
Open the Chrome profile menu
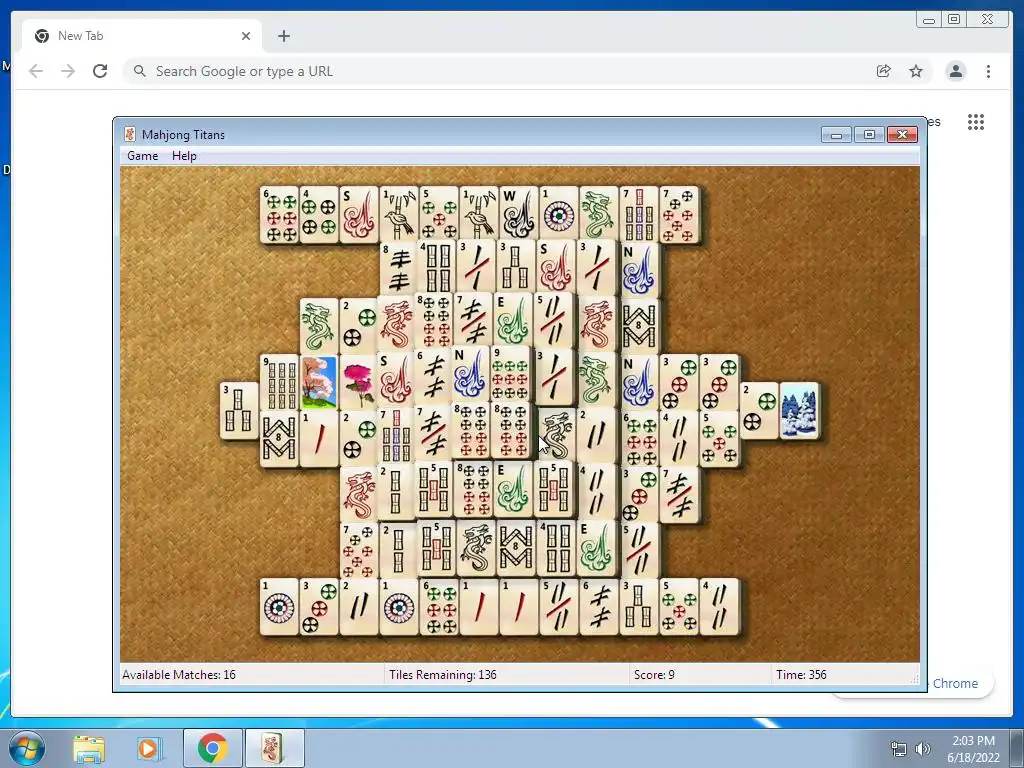click(955, 71)
